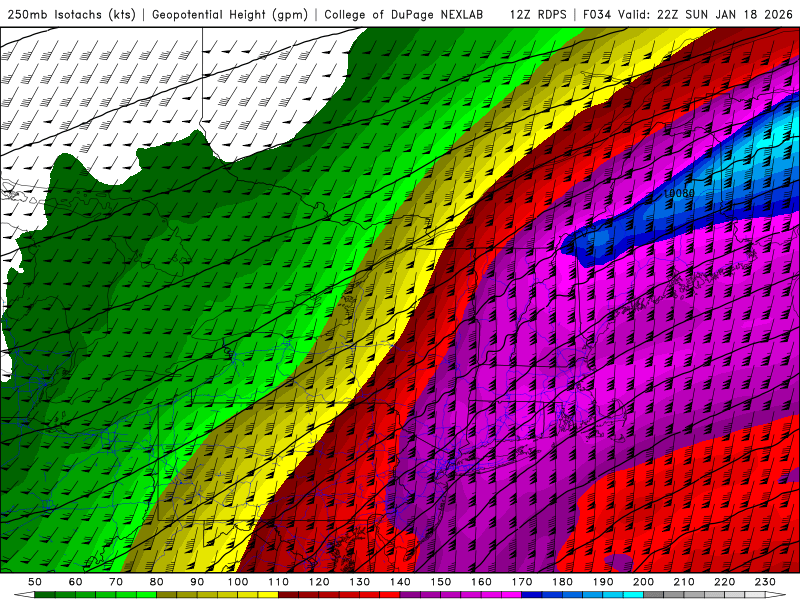Click the legend value "220"

(x=724, y=582)
